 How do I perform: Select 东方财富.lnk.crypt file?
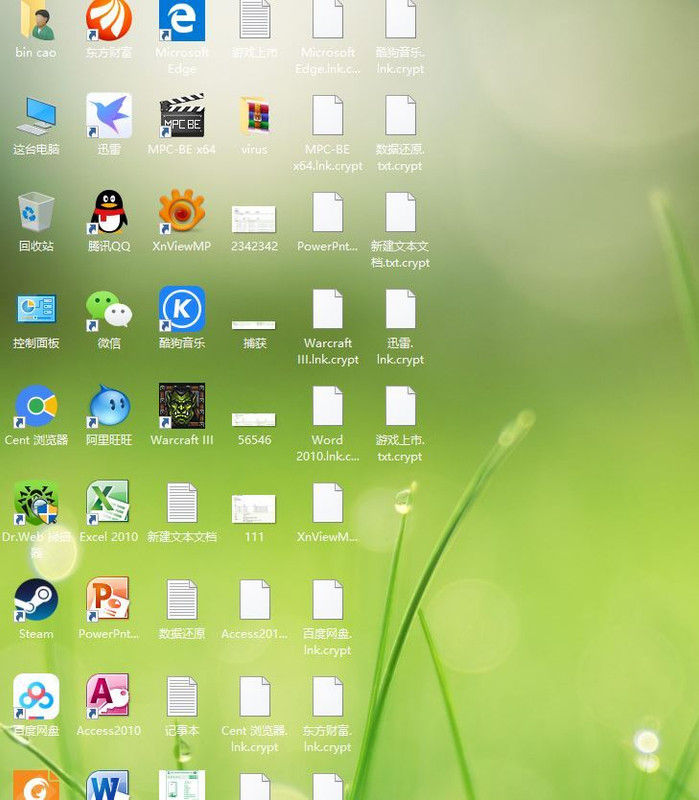(x=328, y=697)
